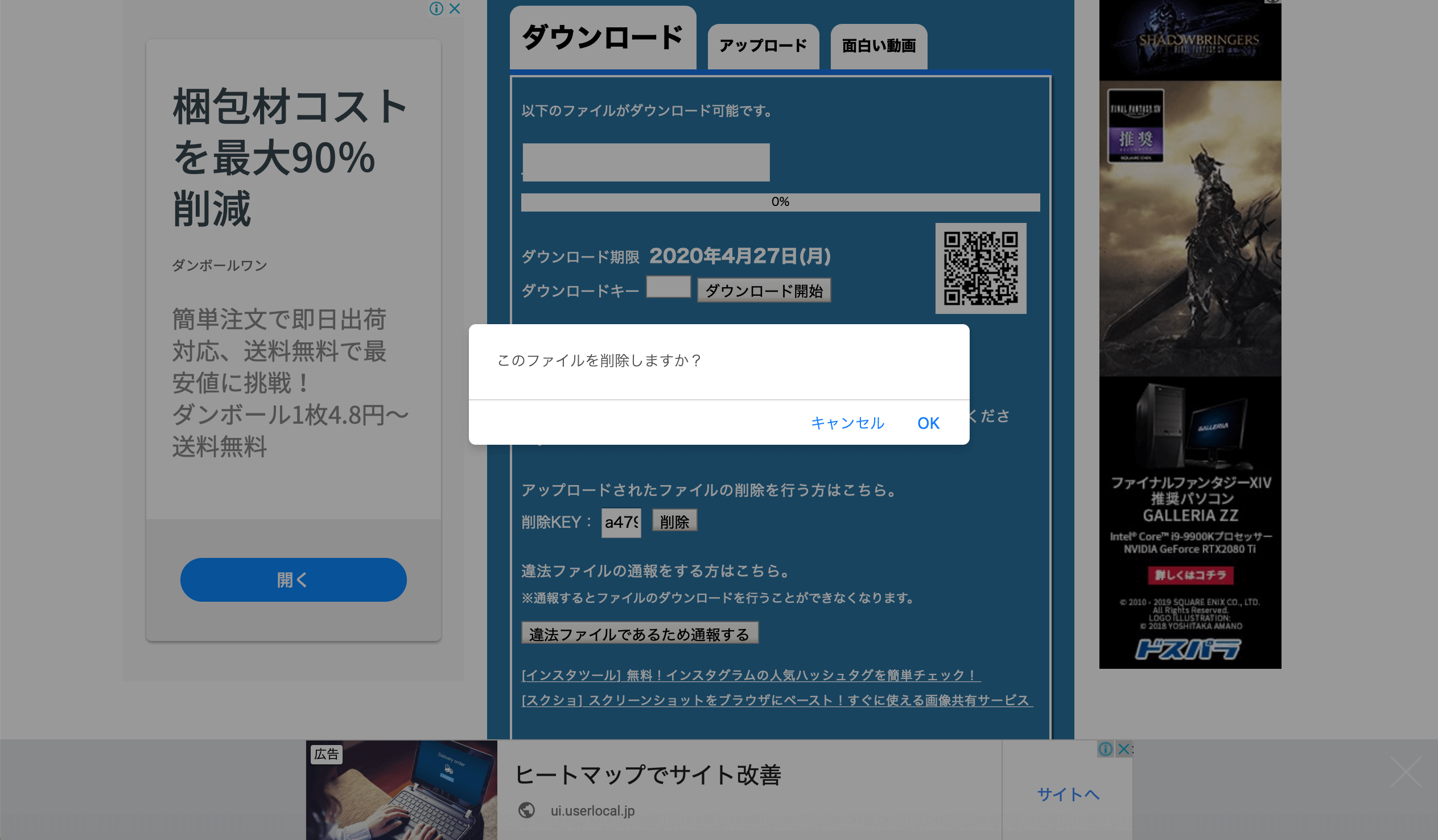This screenshot has height=840, width=1438.
Task: Click サイトへ in the bottom ad
Action: click(1067, 794)
